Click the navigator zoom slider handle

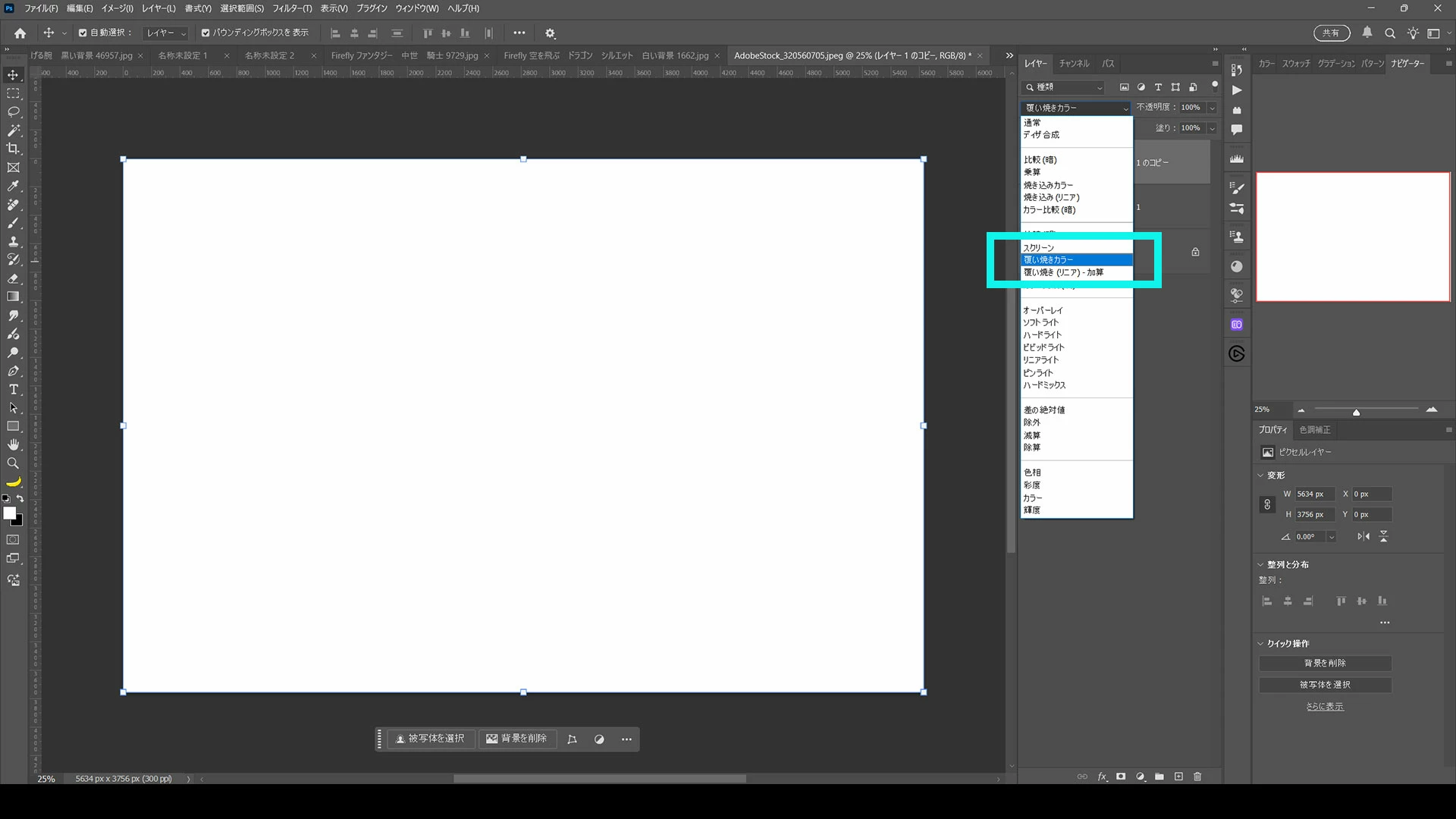(x=1356, y=413)
